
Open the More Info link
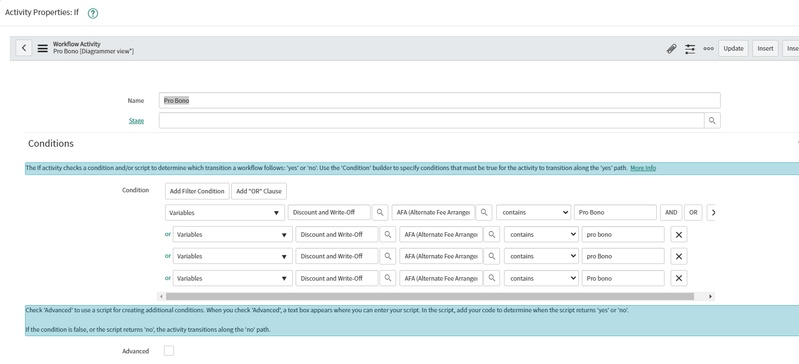click(643, 168)
